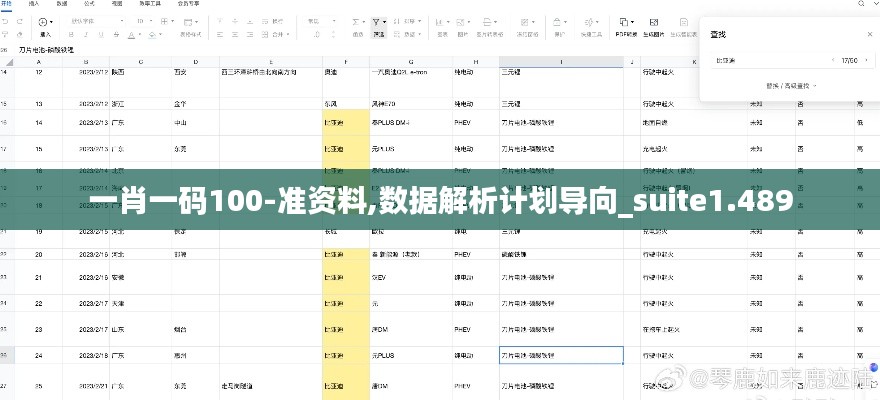Click the redo arrow icon
This screenshot has width=880, height=400.
coord(20,22)
